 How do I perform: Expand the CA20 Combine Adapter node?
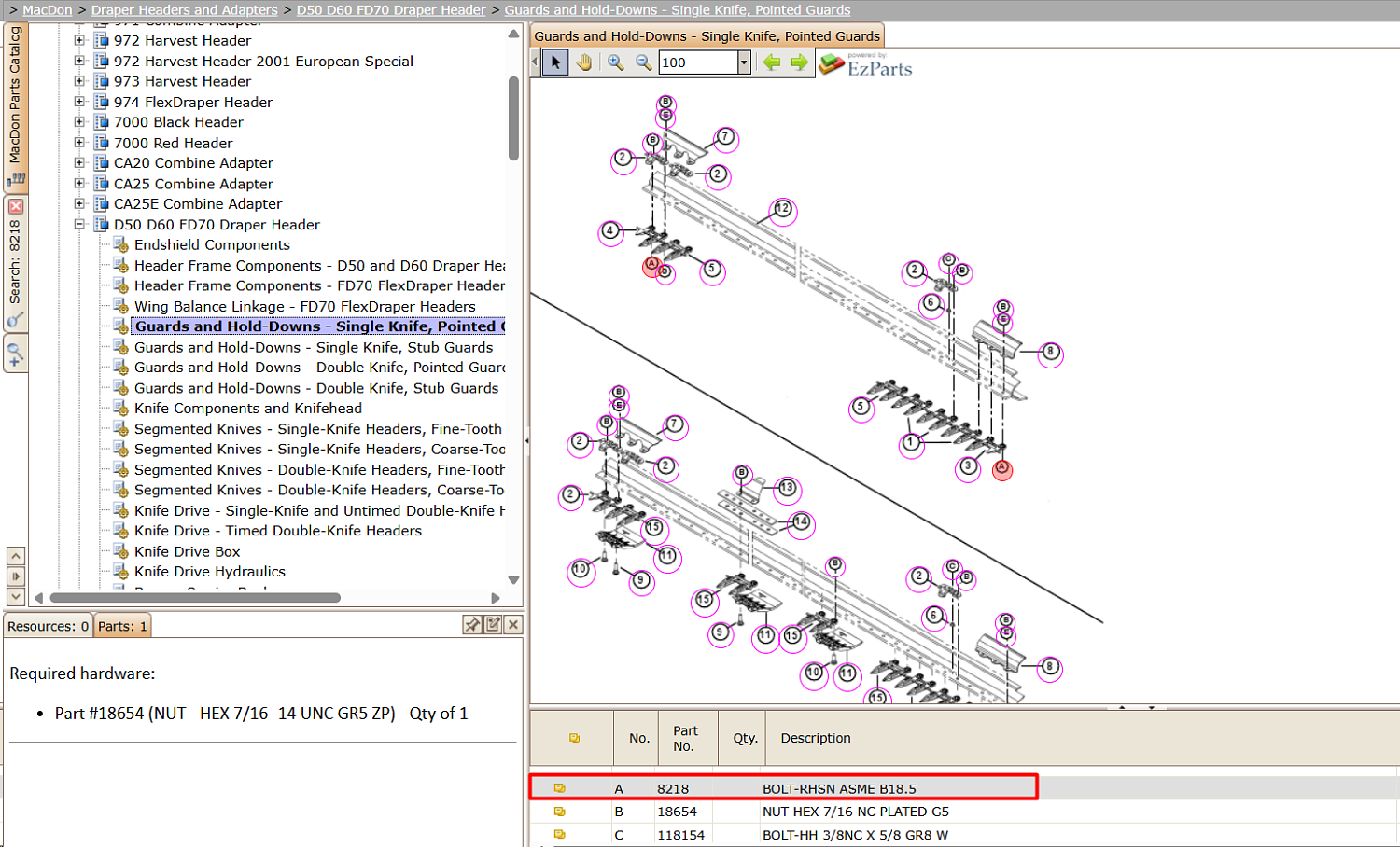click(79, 162)
